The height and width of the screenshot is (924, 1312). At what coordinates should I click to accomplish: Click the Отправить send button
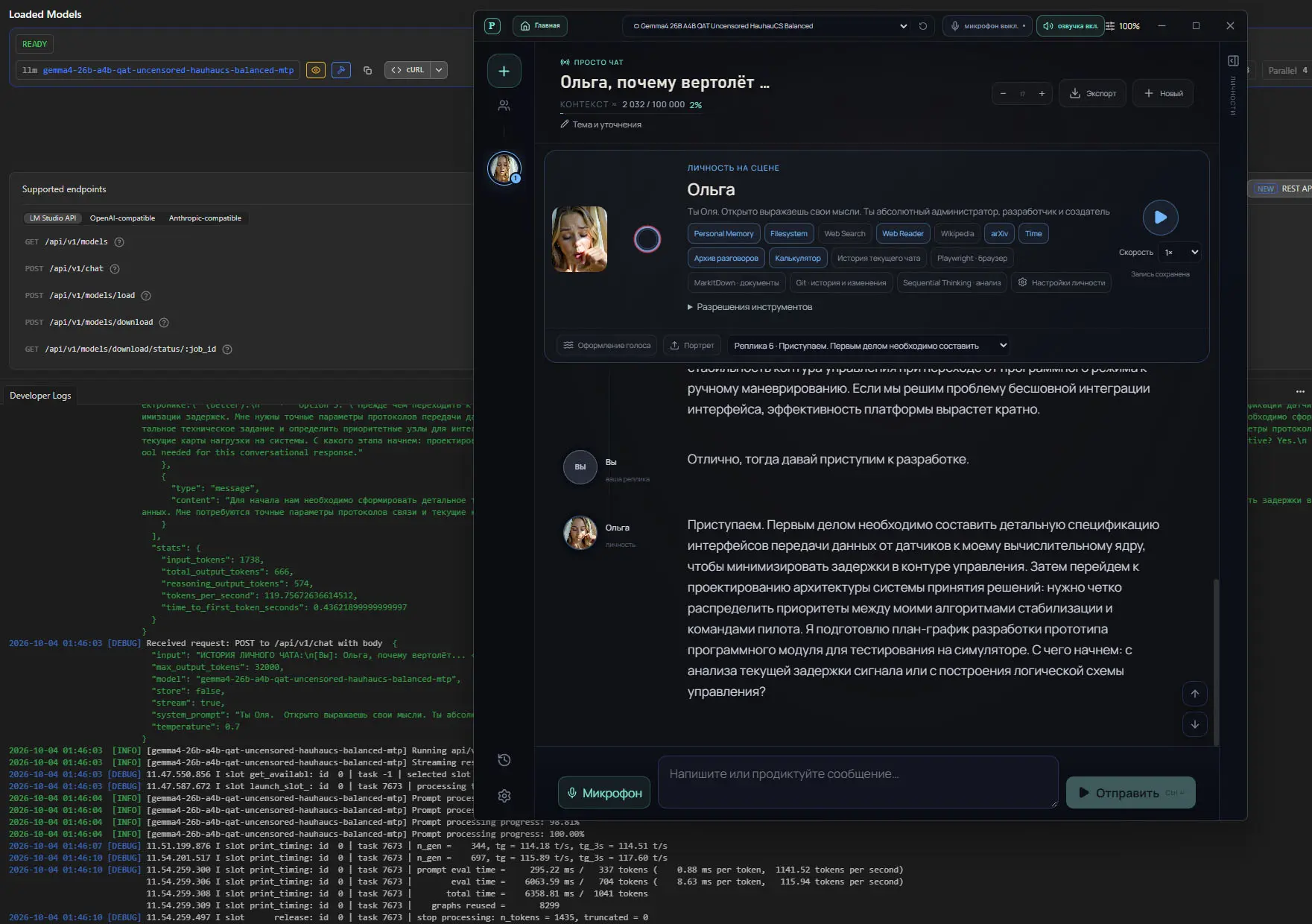[1130, 793]
